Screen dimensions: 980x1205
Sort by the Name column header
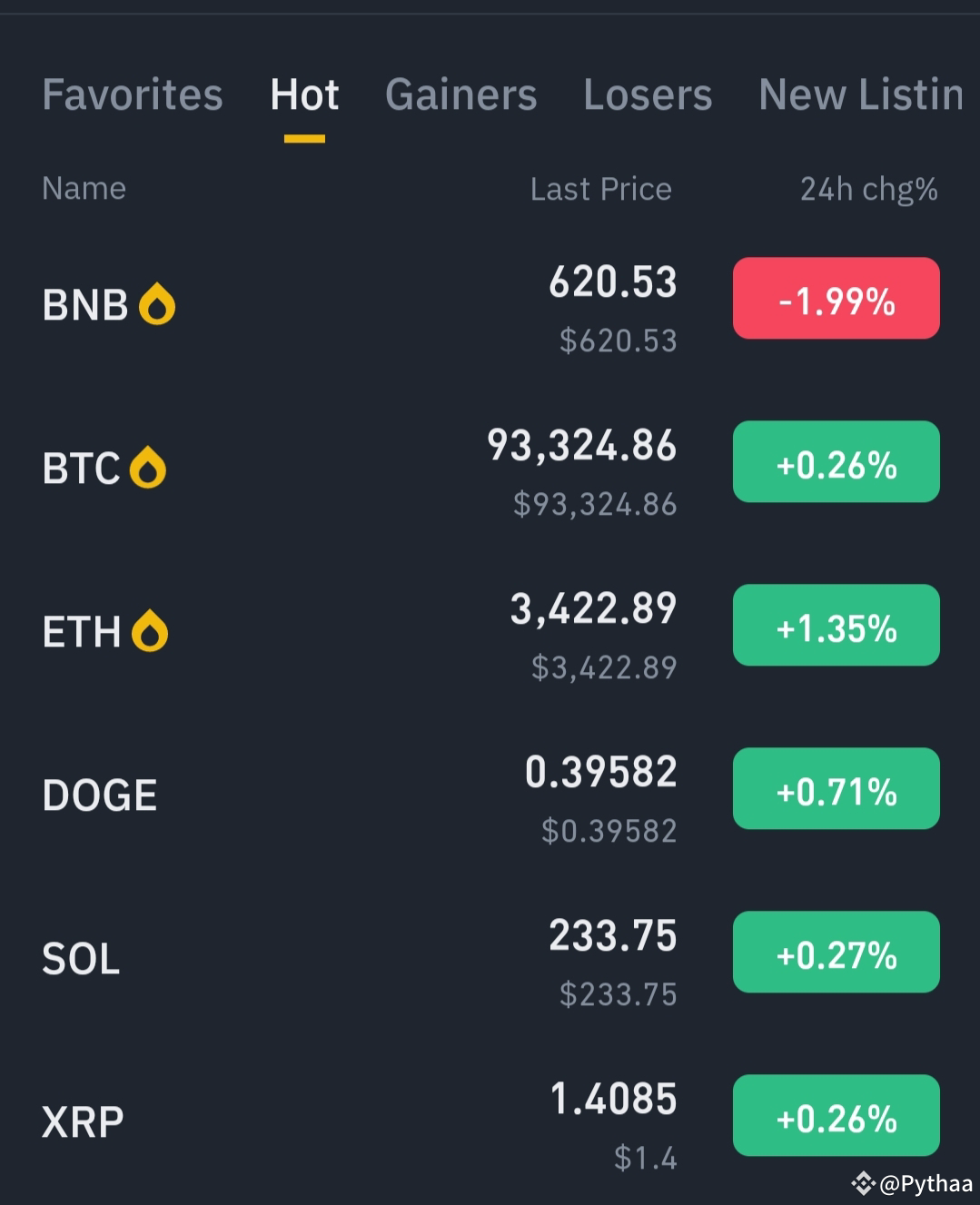click(84, 188)
